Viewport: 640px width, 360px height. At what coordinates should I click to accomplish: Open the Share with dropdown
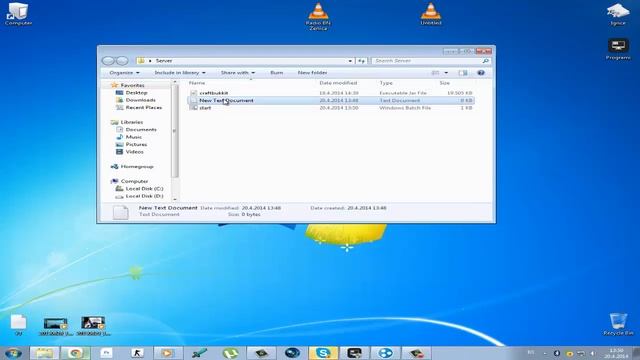click(238, 73)
